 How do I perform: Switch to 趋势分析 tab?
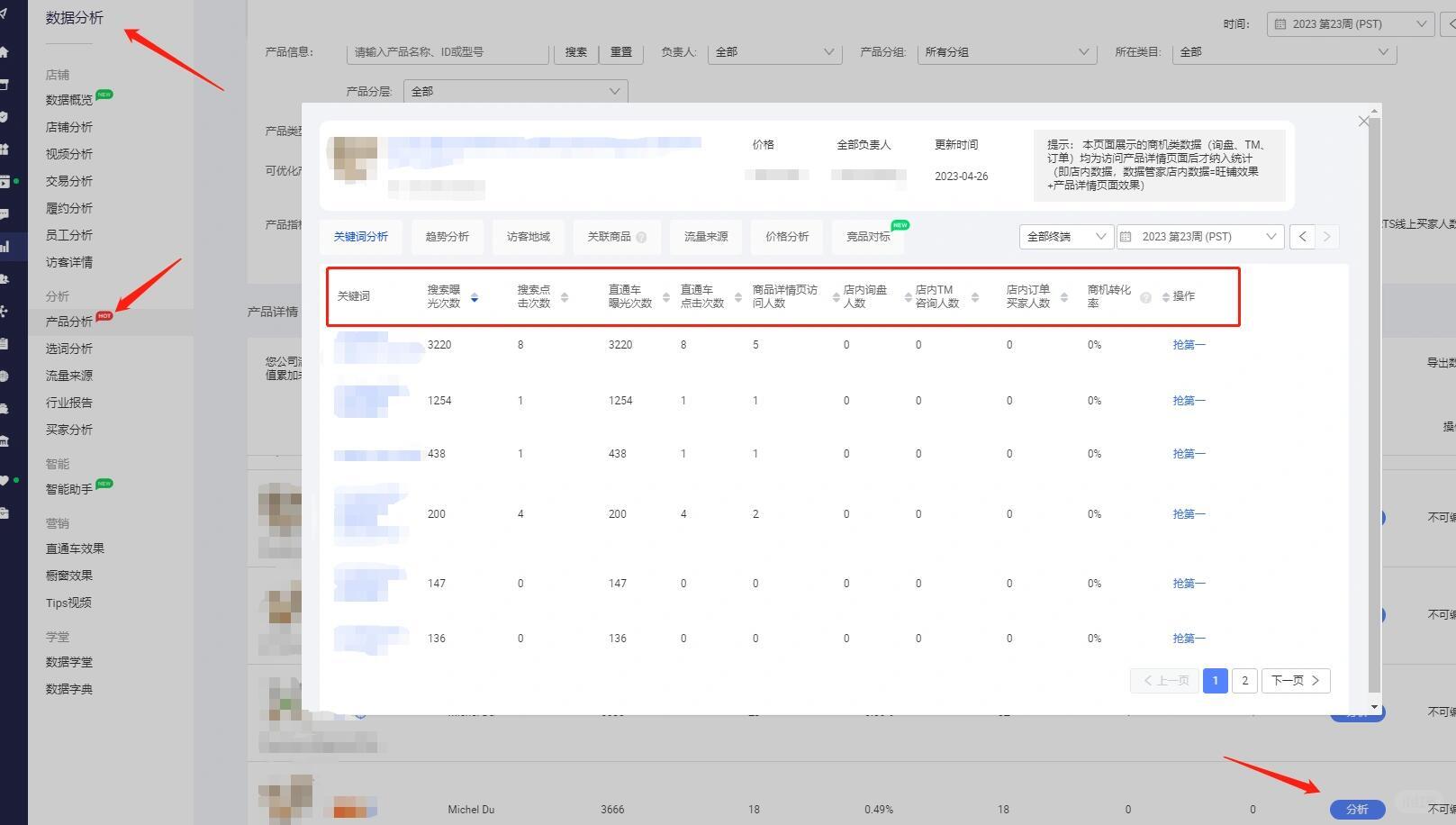pos(448,237)
